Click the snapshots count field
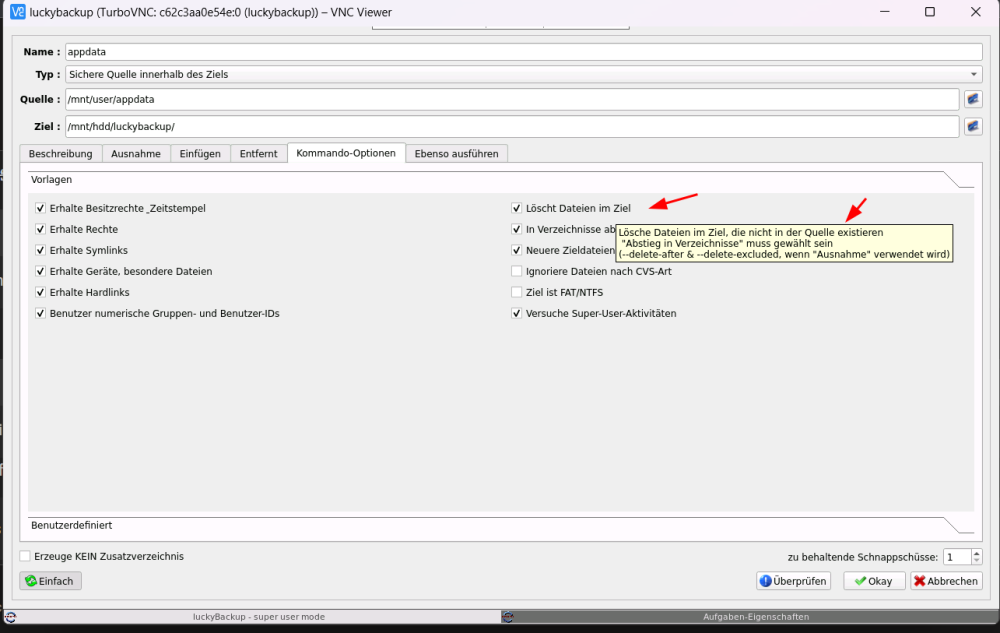This screenshot has height=633, width=1000. pos(957,557)
